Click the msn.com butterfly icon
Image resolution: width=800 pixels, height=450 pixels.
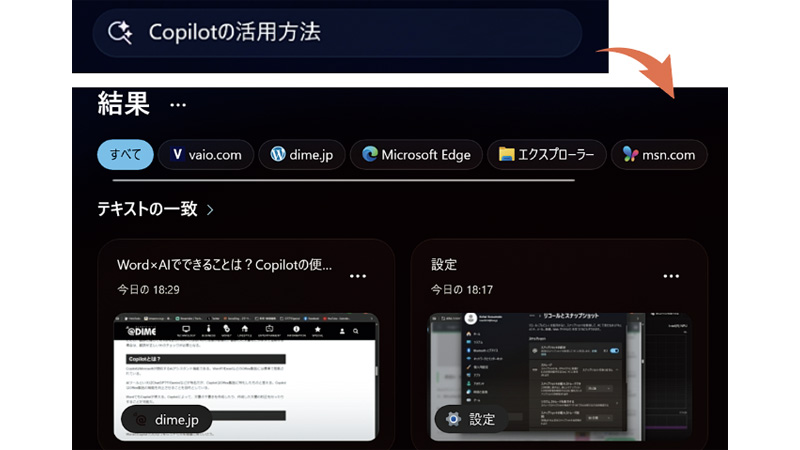[x=630, y=154]
